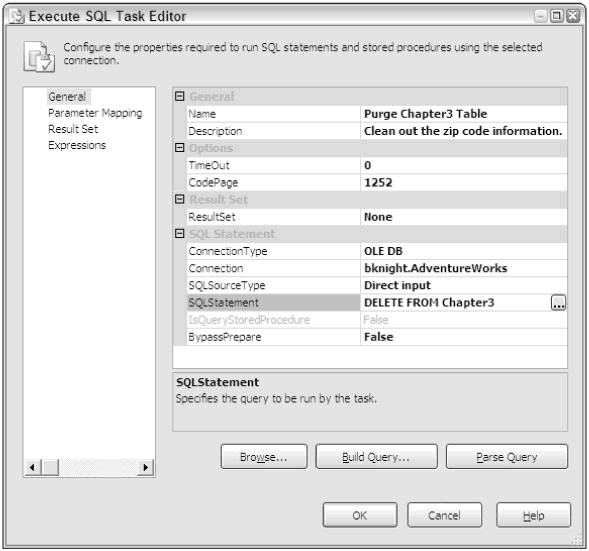Click the Execute SQL Task Editor title icon
589x551 pixels.
(17, 17)
